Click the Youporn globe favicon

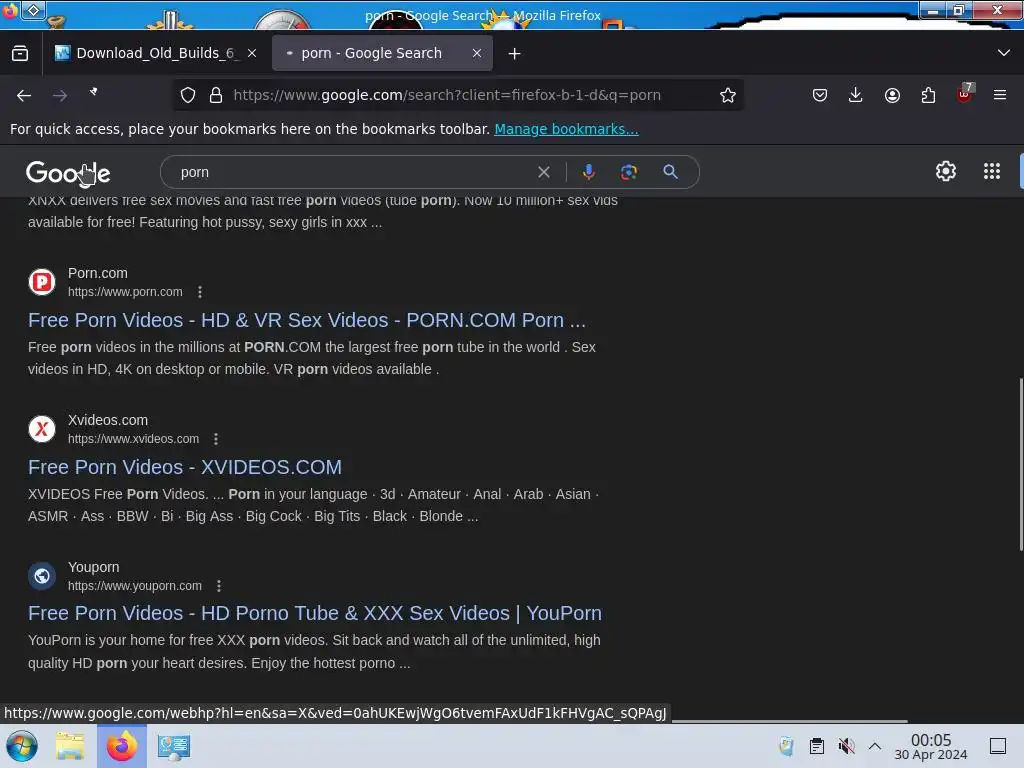42,576
